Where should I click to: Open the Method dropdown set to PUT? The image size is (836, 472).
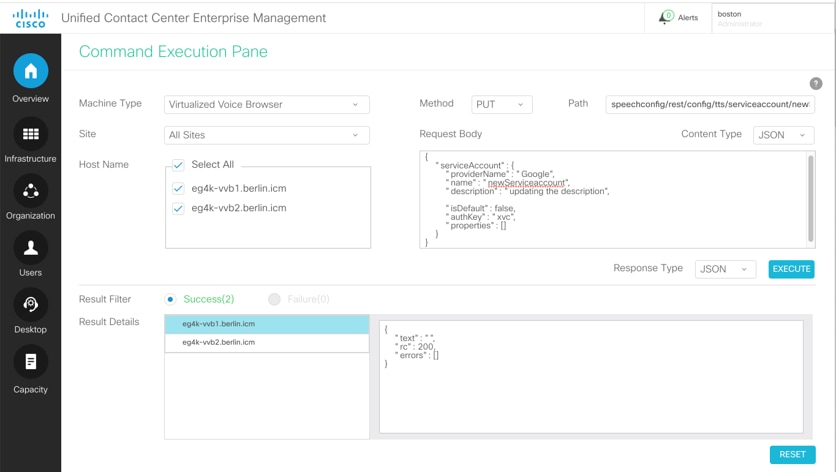(x=501, y=105)
